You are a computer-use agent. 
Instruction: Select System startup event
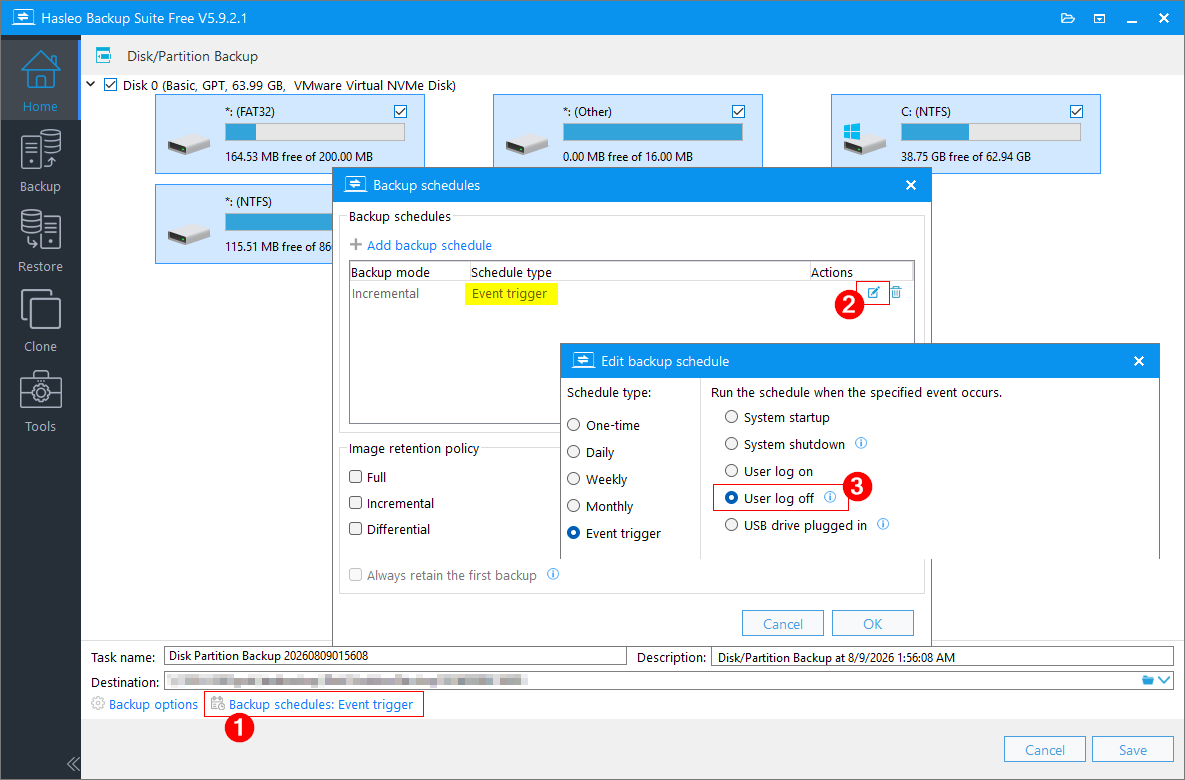731,417
